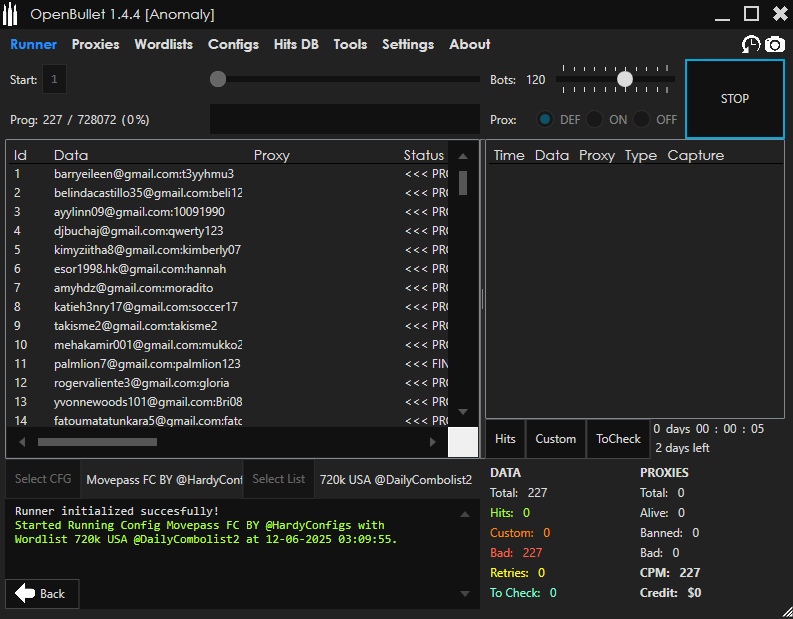
Task: Open the Configs menu tab
Action: [233, 44]
